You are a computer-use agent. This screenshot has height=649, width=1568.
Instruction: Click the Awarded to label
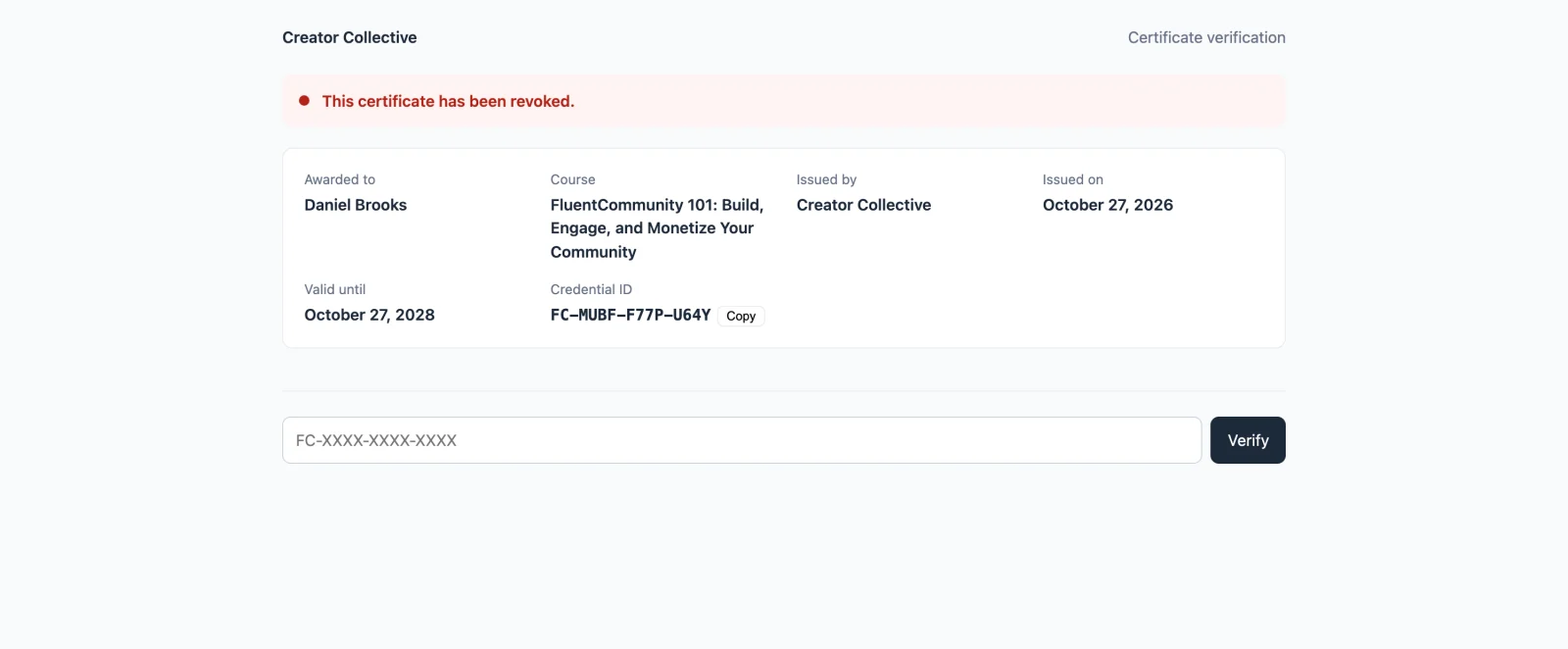pyautogui.click(x=340, y=179)
